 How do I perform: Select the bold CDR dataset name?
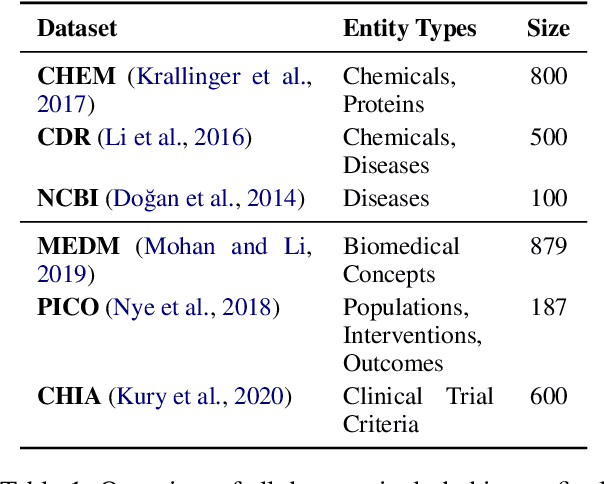(x=62, y=137)
